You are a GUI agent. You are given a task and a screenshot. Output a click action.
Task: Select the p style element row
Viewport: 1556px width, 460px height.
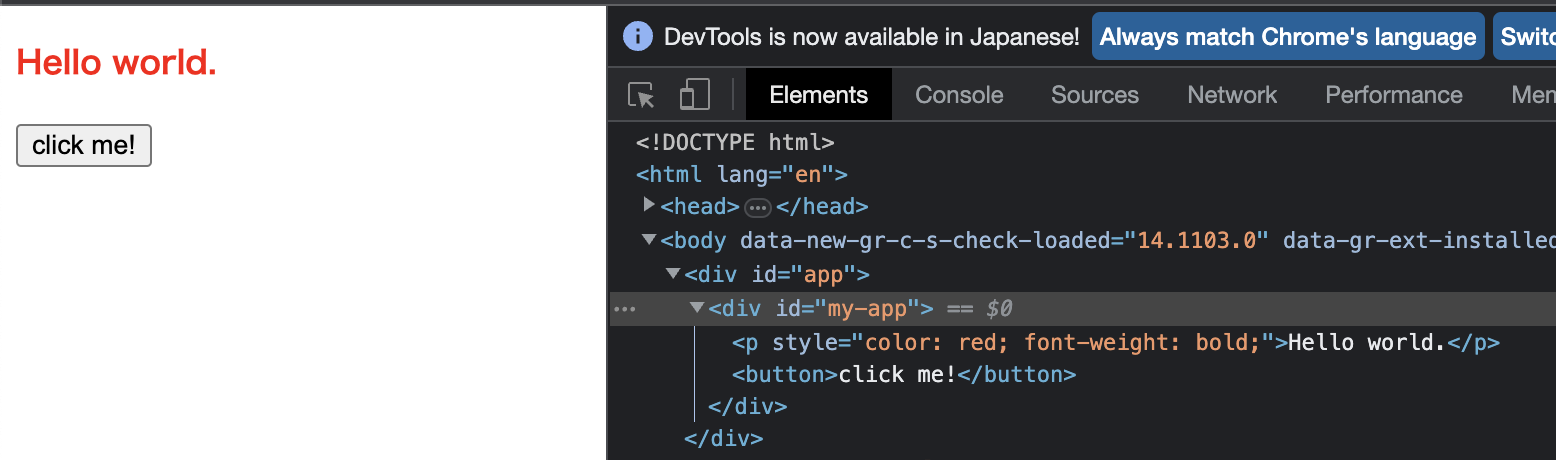click(1116, 342)
